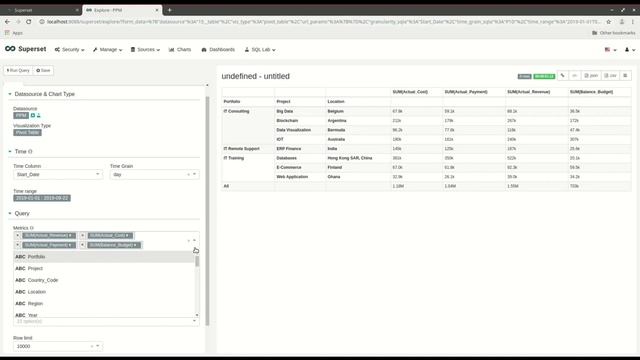640x360 pixels.
Task: Open the hamburger menu in chart toolbar
Action: 625,76
